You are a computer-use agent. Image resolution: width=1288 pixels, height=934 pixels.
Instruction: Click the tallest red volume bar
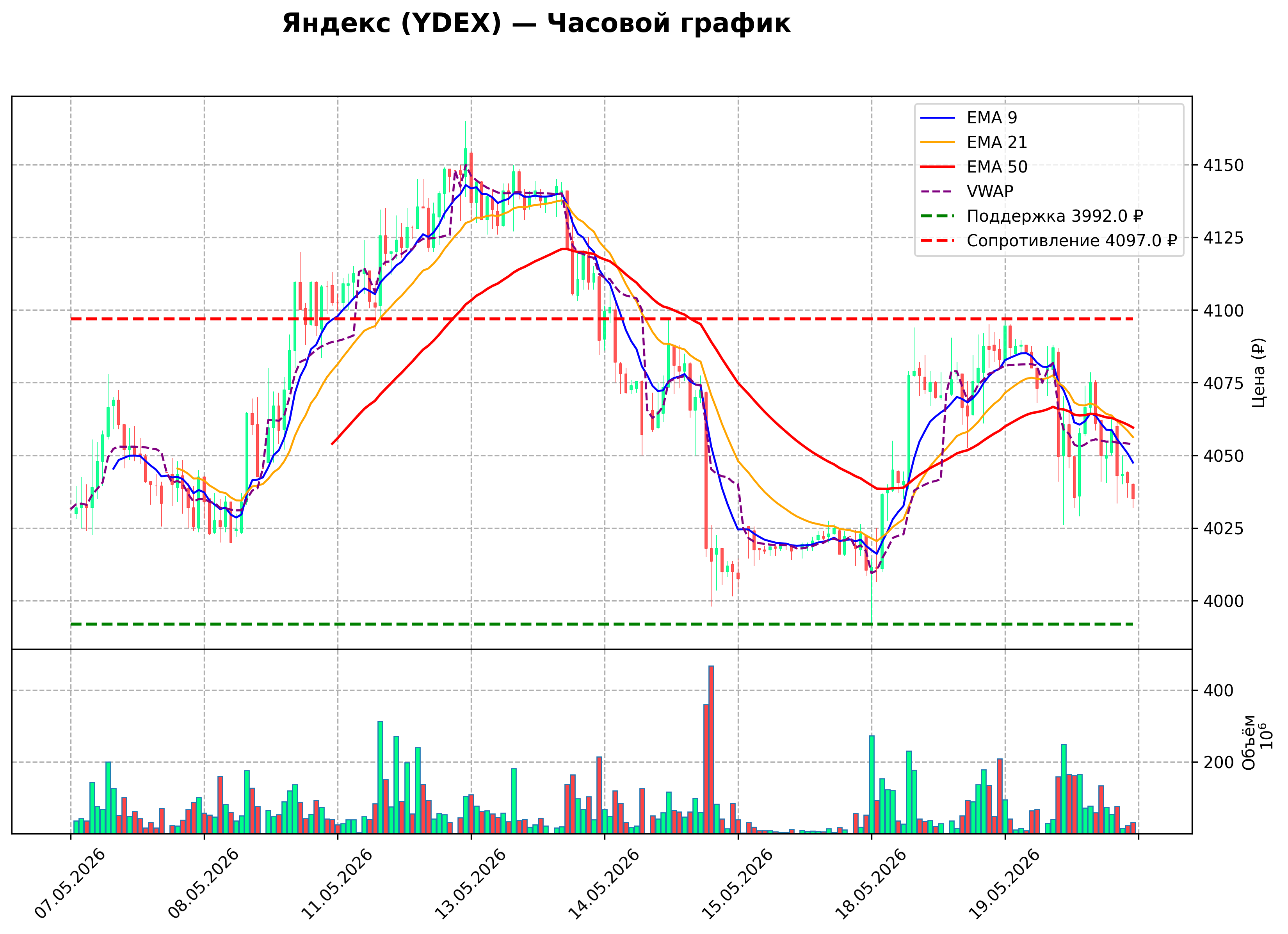pos(711,749)
